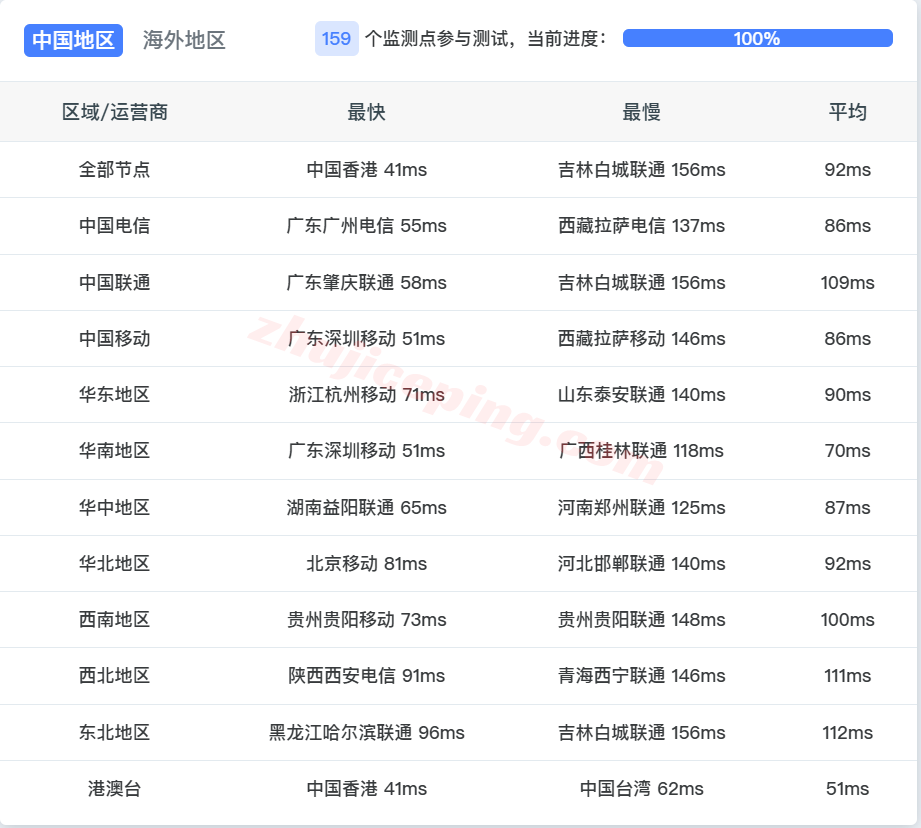This screenshot has height=828, width=921.
Task: Select the 中国地区 tab
Action: [73, 40]
